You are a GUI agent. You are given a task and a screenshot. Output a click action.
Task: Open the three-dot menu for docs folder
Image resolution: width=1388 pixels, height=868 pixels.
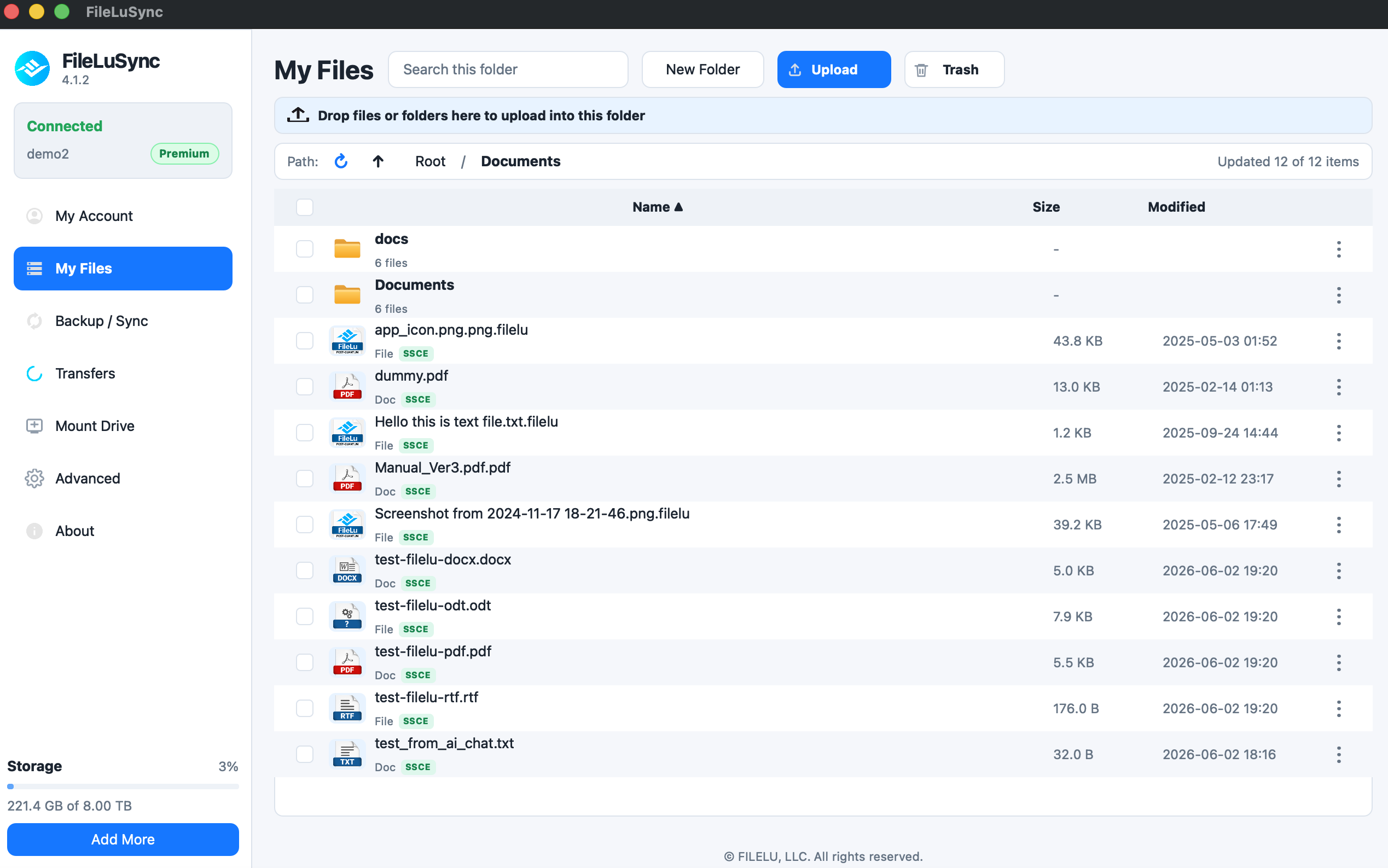1338,249
